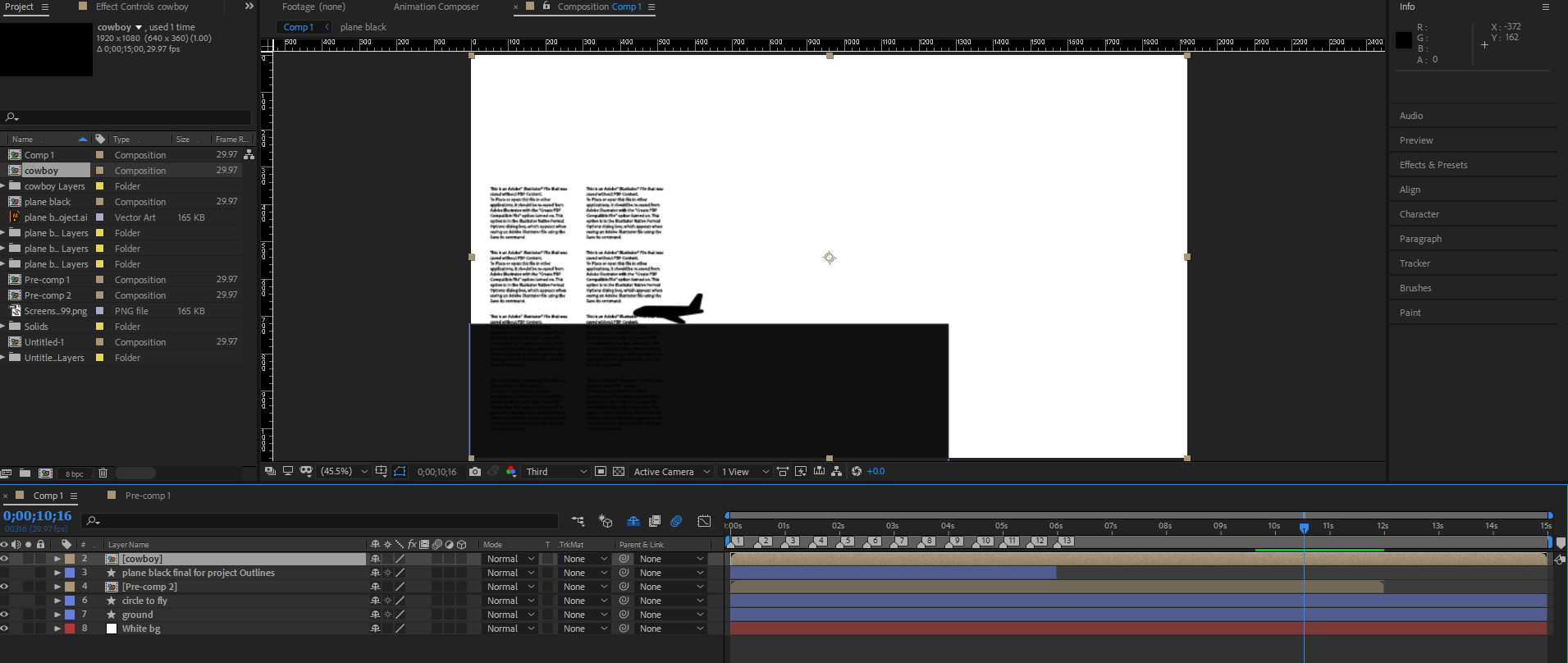Click the parent pick whip for cowboy layer
Image resolution: width=1568 pixels, height=663 pixels.
click(624, 559)
